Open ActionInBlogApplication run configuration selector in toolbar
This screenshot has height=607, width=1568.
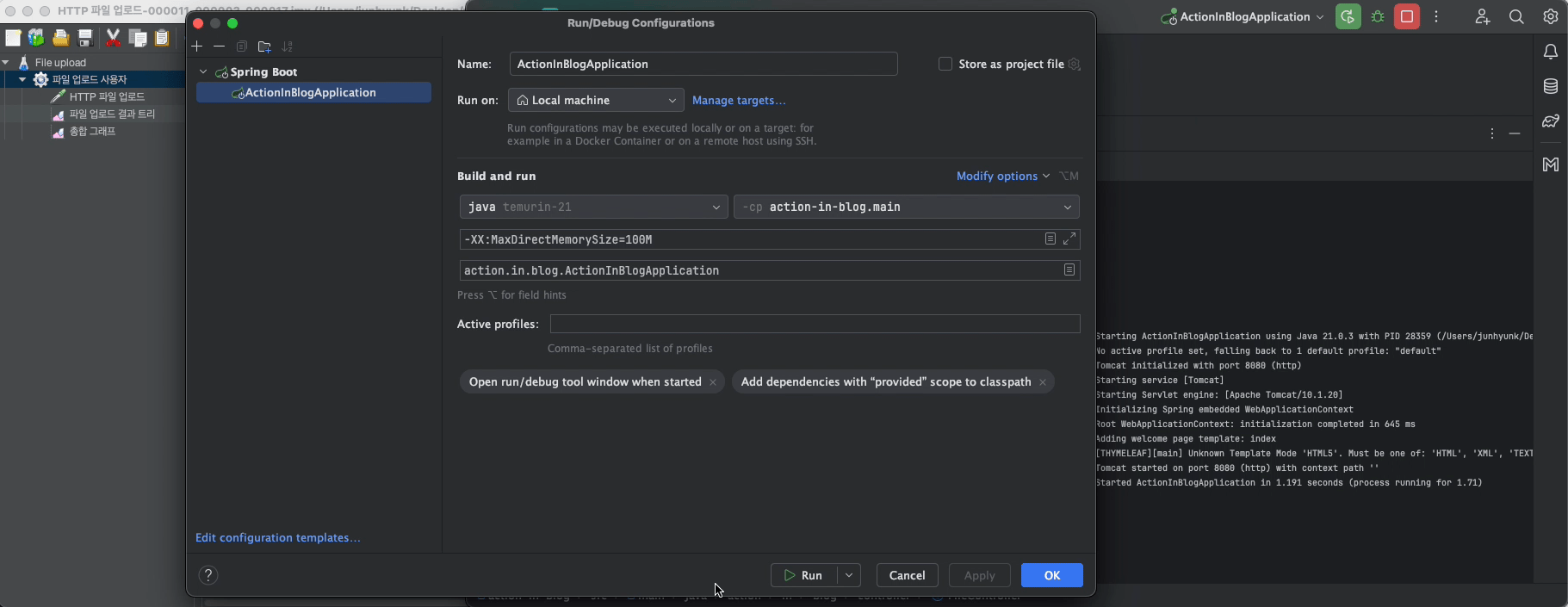[x=1243, y=16]
